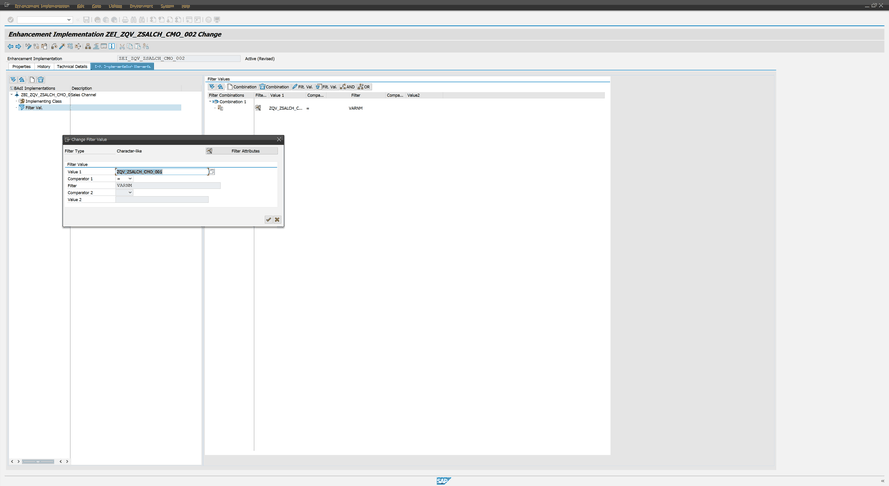Select the Combination 1 row

click(233, 102)
